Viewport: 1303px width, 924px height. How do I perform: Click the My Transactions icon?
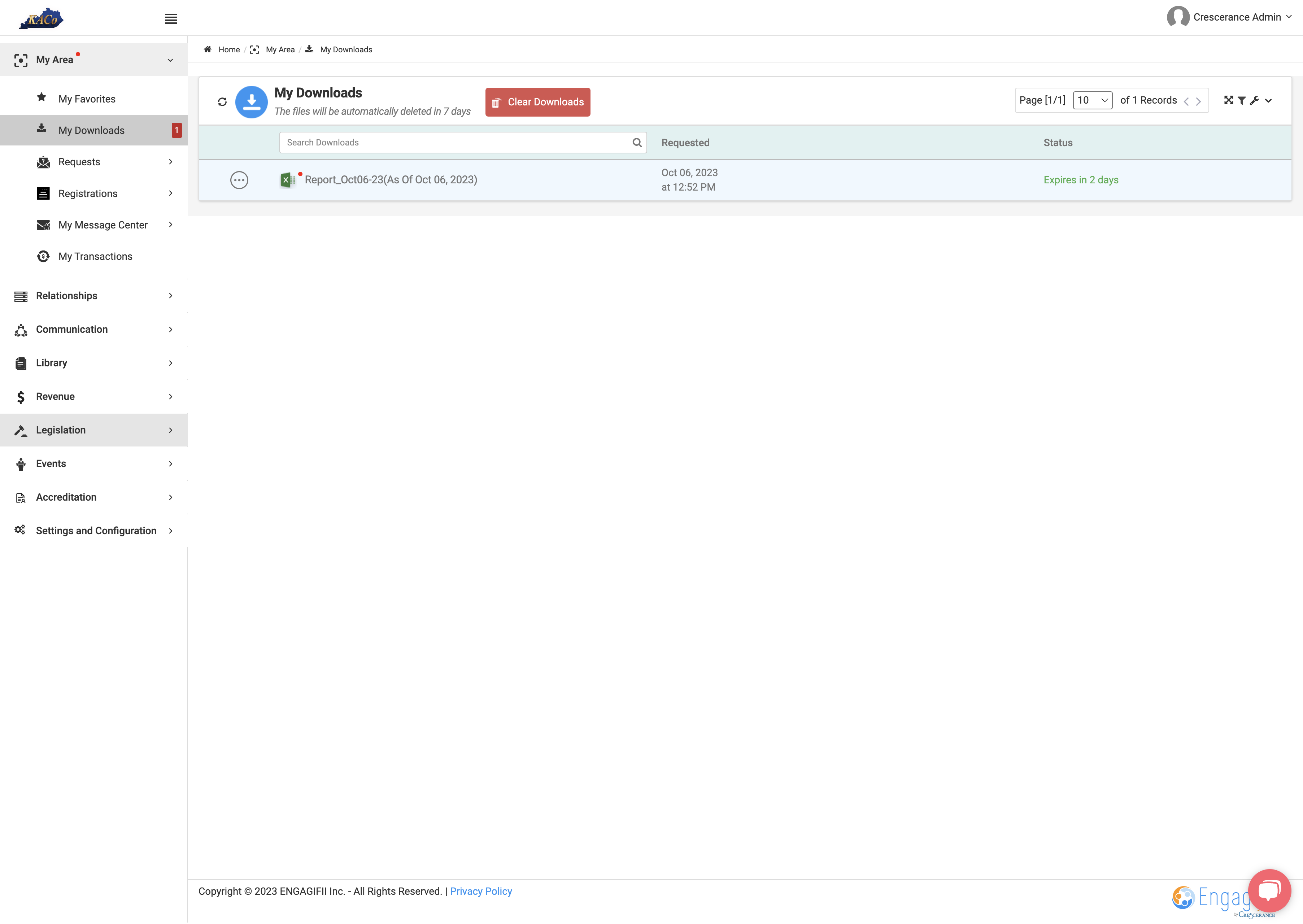point(43,257)
